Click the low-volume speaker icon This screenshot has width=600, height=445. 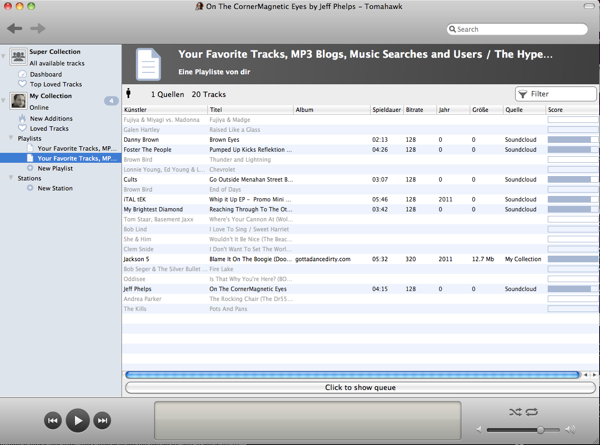coord(479,430)
